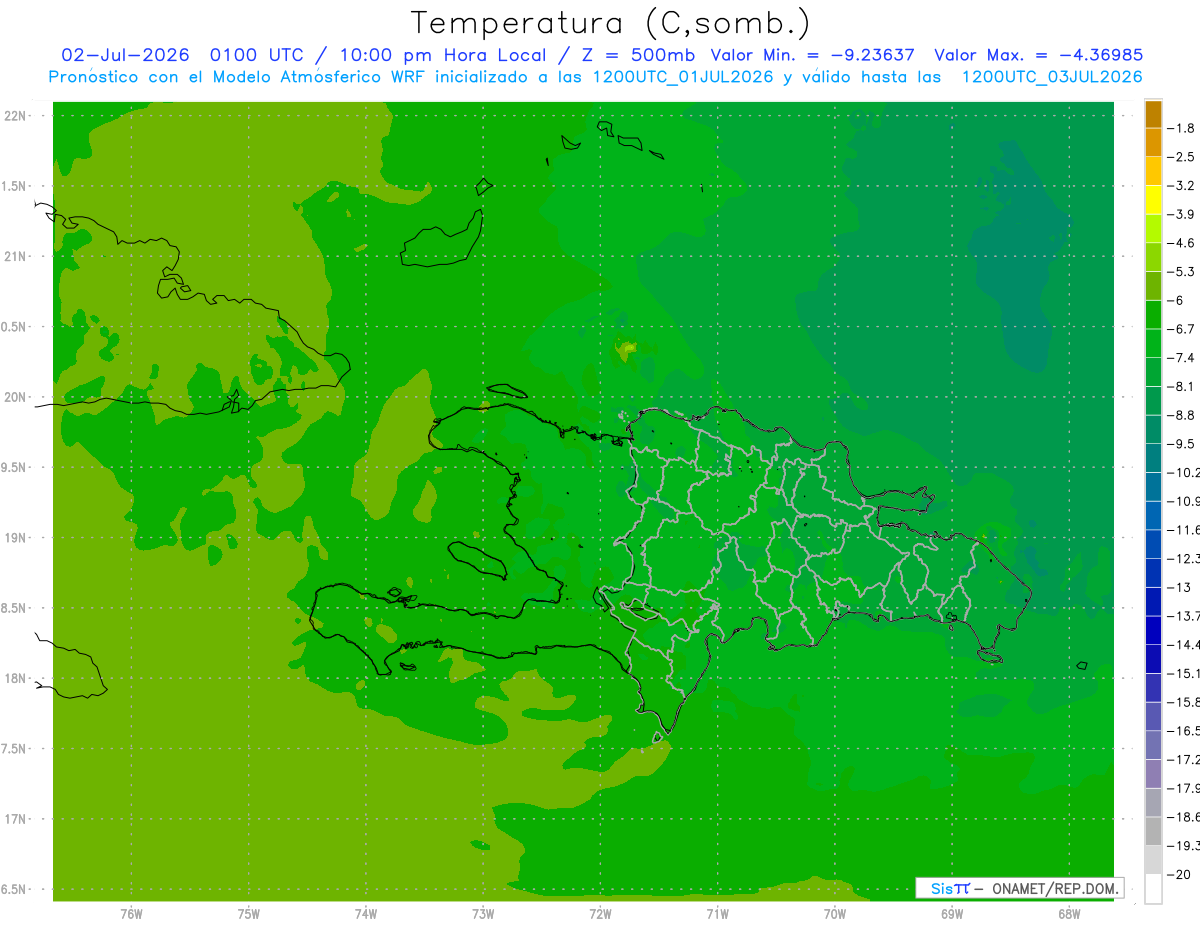1200x927 pixels.
Task: Click the "22N" latitude axis label
Action: [15, 116]
